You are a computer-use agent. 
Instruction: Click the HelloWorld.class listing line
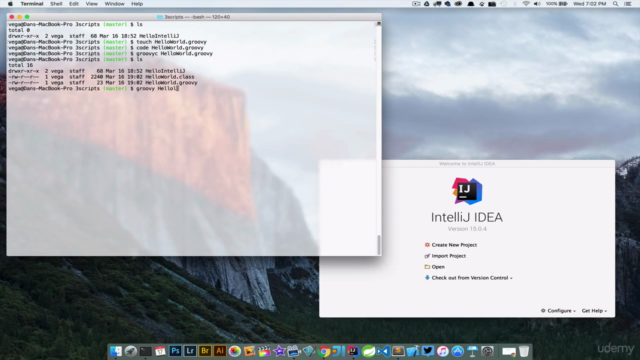[x=101, y=77]
